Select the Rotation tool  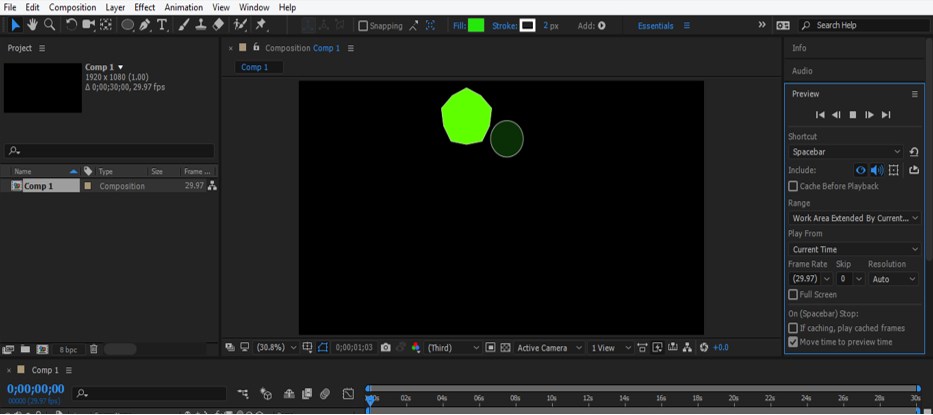[71, 25]
